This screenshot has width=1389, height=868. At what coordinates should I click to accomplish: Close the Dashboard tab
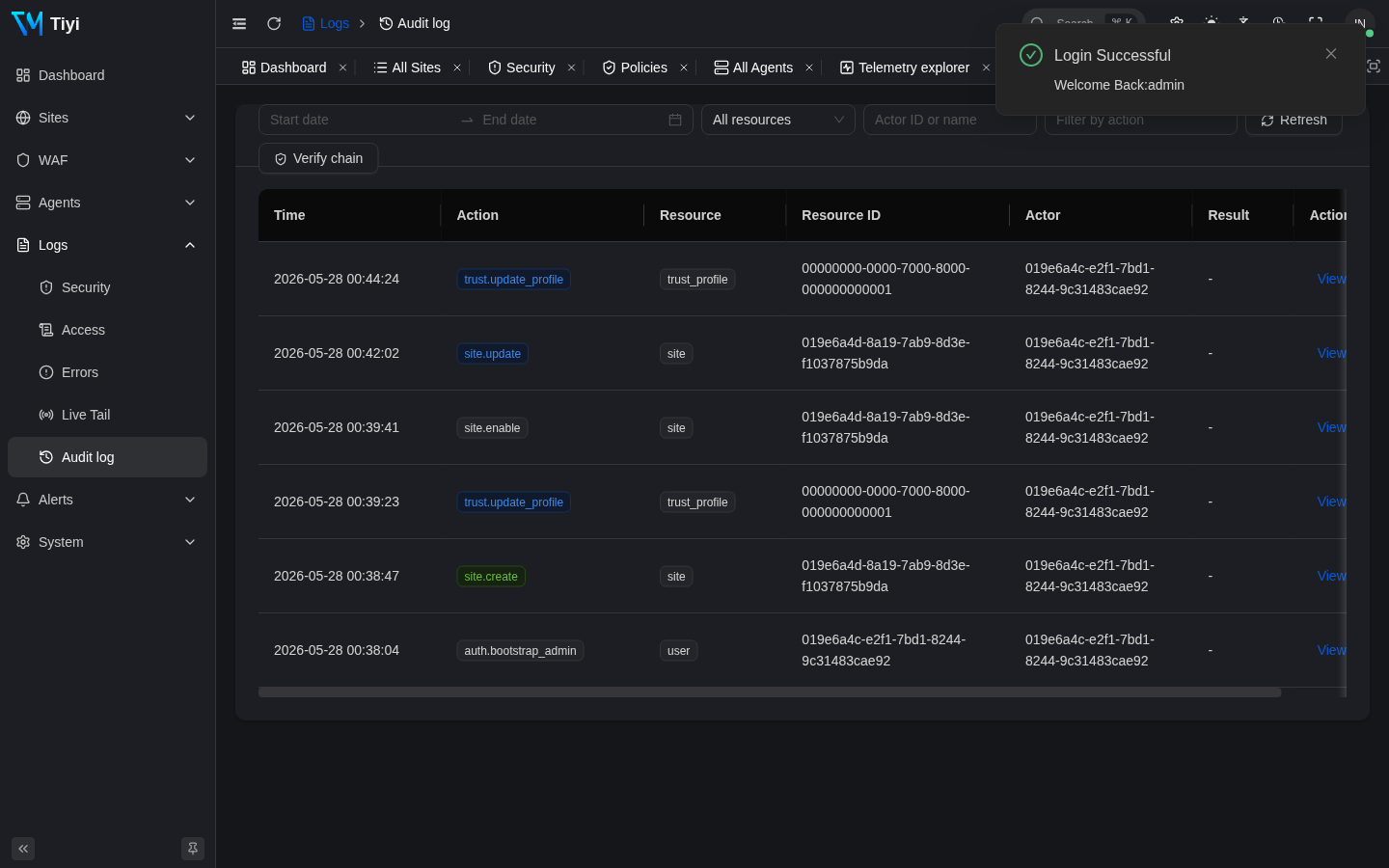pos(342,68)
